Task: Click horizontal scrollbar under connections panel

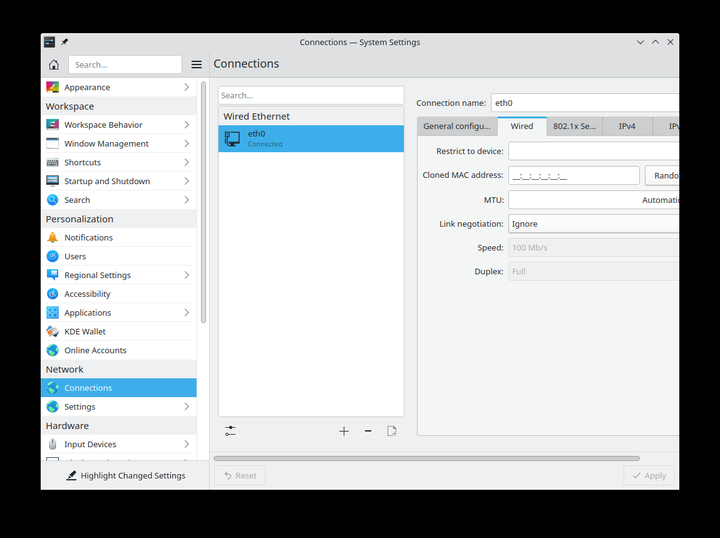Action: pos(427,458)
